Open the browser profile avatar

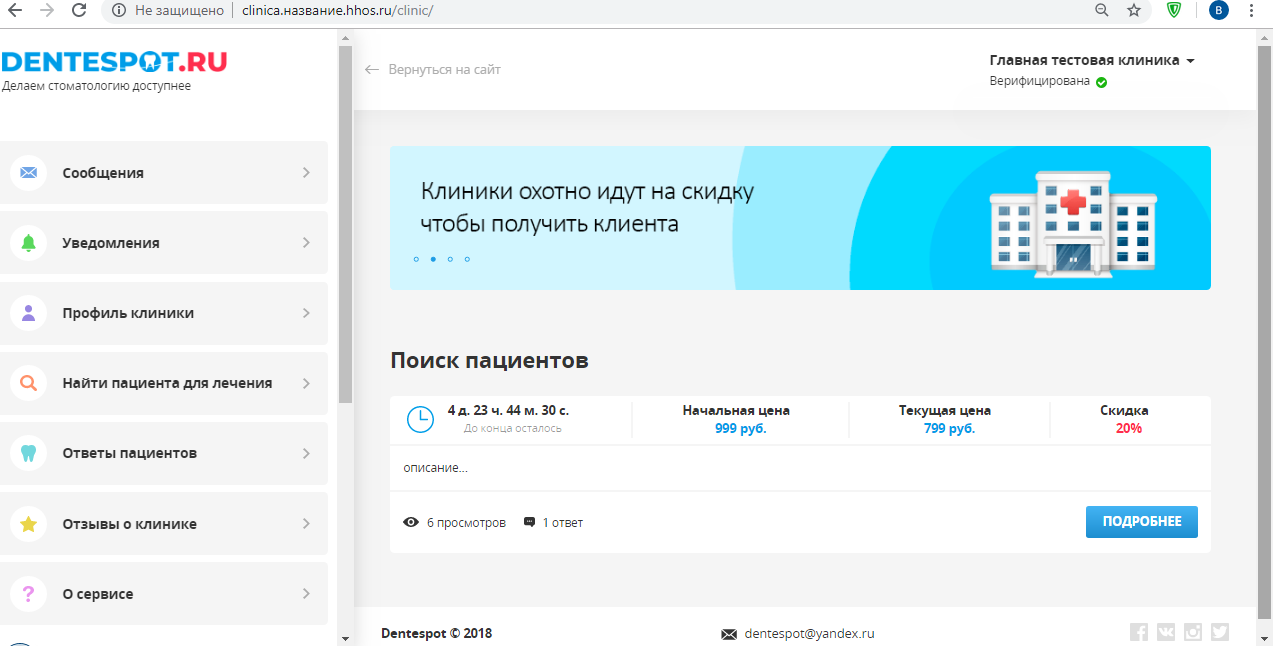pos(1218,10)
